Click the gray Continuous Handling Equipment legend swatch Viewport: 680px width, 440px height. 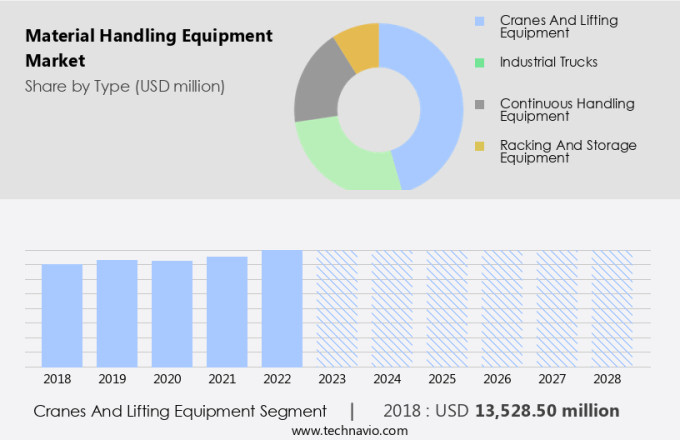(480, 104)
